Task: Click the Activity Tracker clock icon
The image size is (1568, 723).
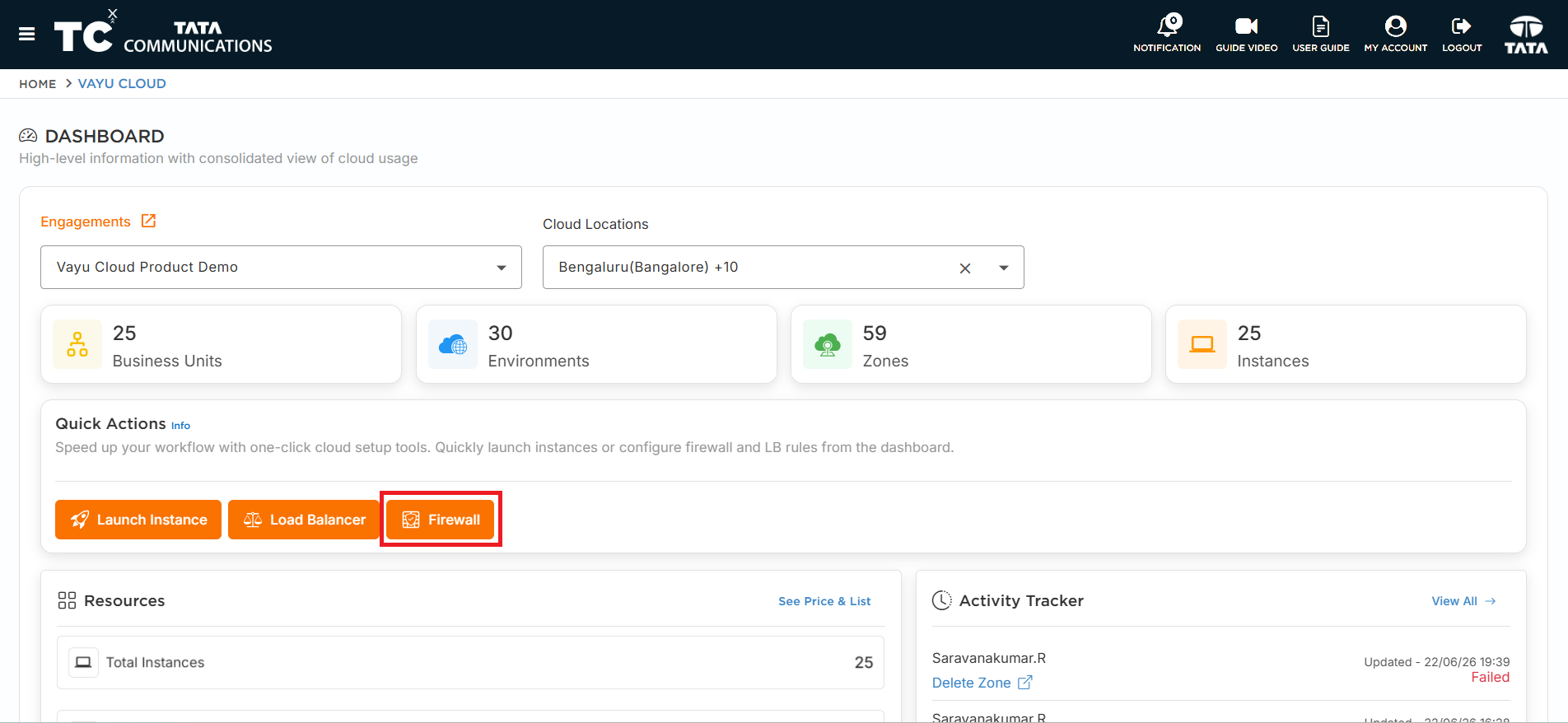Action: click(942, 600)
